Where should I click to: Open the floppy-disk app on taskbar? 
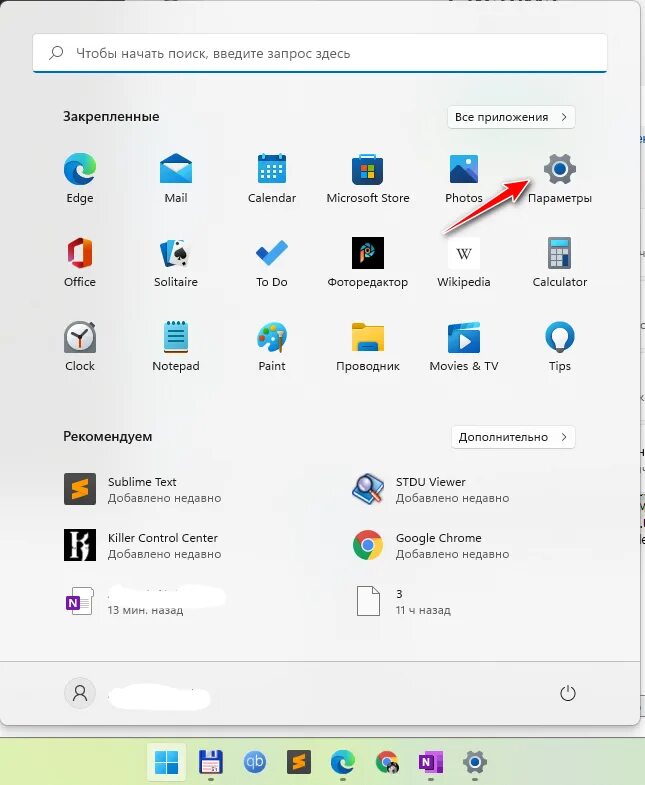click(210, 762)
